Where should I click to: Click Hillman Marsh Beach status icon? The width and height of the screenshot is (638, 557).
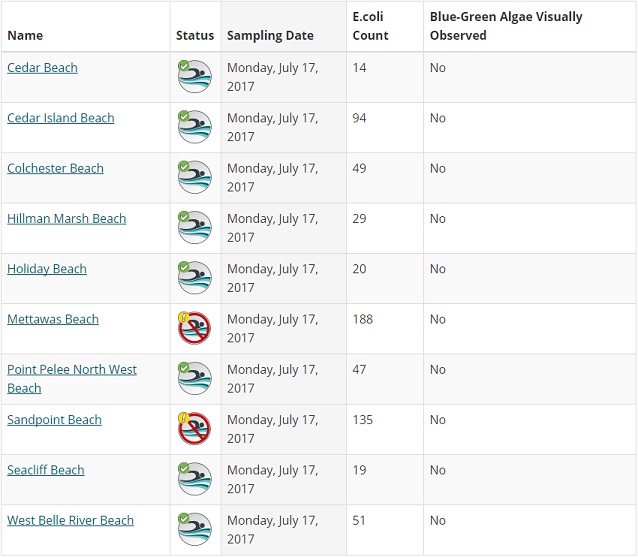click(194, 227)
